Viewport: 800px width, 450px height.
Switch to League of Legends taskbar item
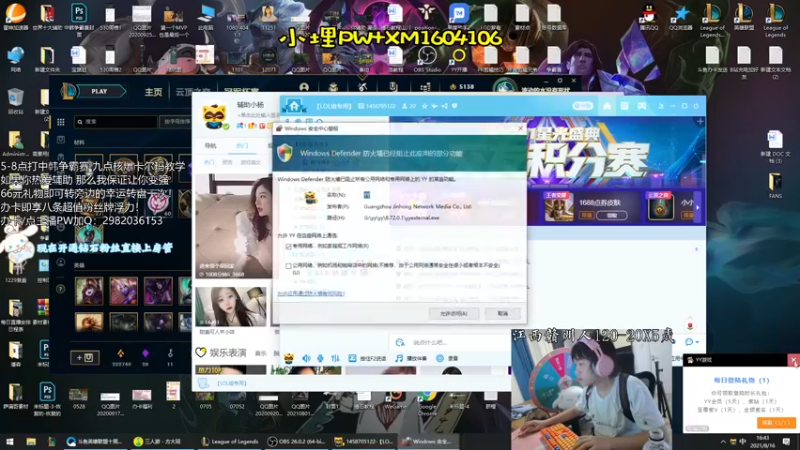230,441
